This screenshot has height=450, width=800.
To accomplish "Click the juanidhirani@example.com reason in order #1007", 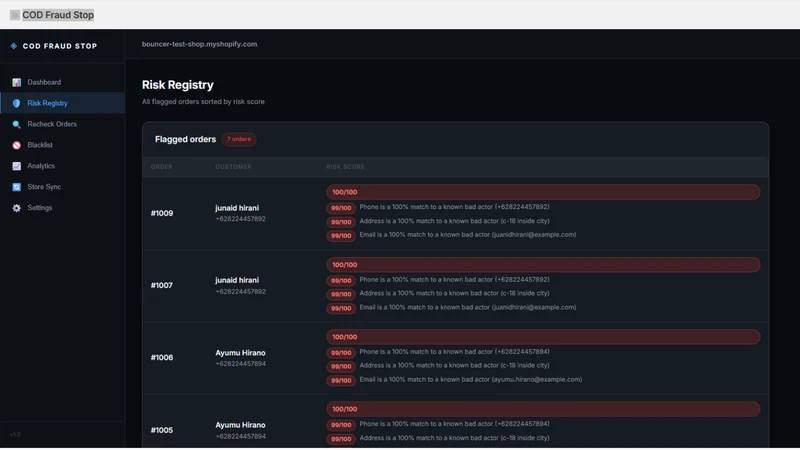I will (x=468, y=307).
